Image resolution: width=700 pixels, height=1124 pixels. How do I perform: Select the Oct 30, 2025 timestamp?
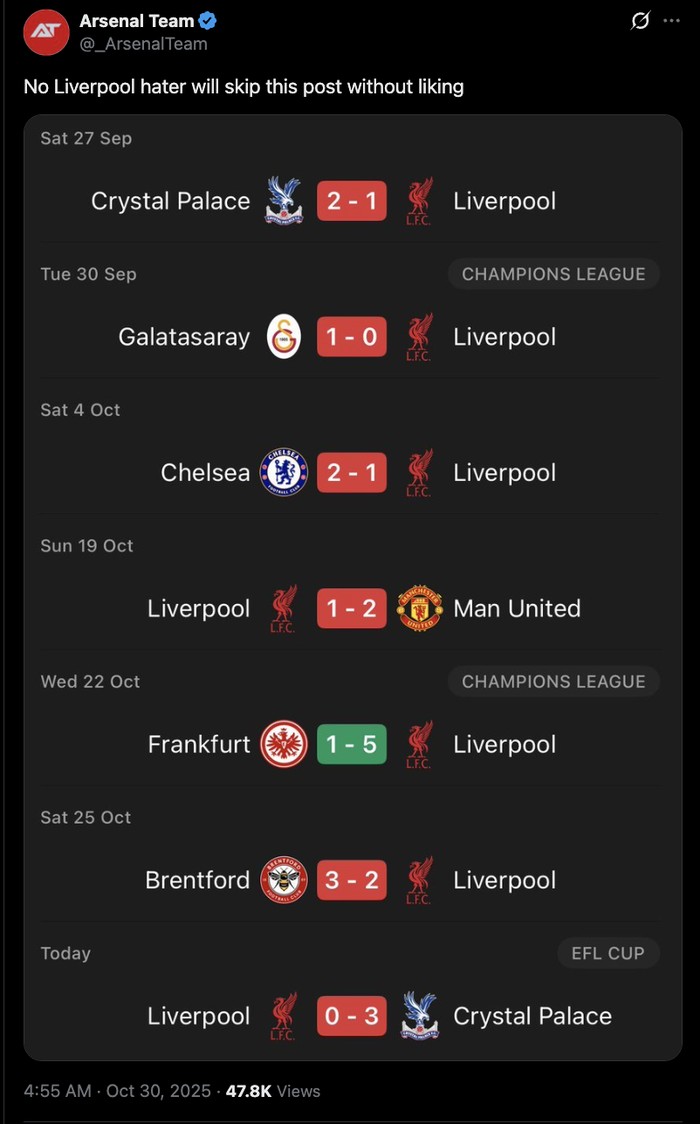(154, 1091)
